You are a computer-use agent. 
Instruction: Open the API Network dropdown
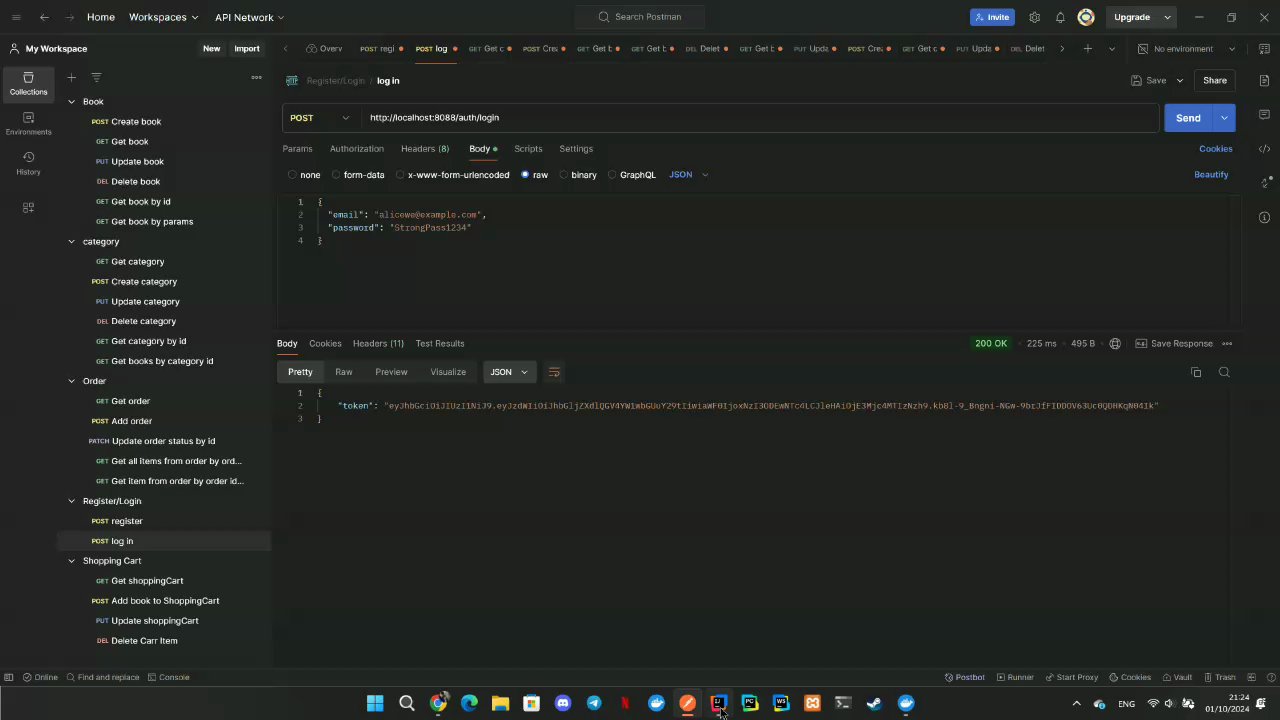[249, 17]
